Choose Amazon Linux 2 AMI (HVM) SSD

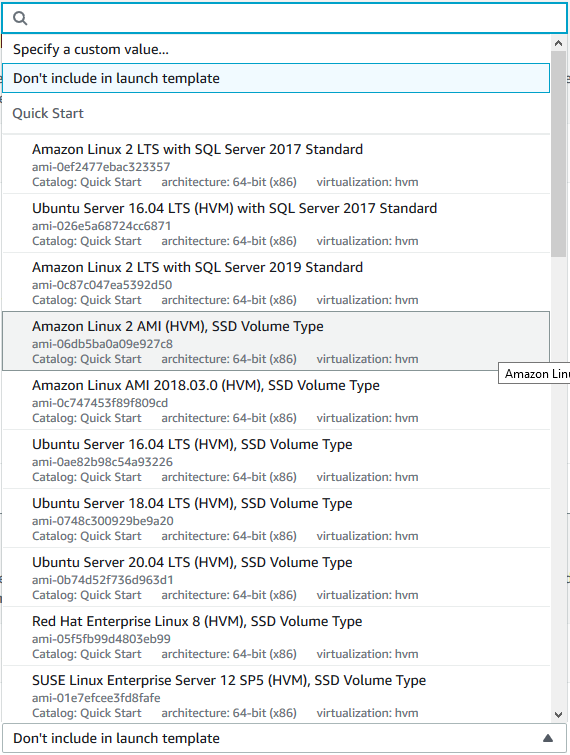pyautogui.click(x=276, y=341)
